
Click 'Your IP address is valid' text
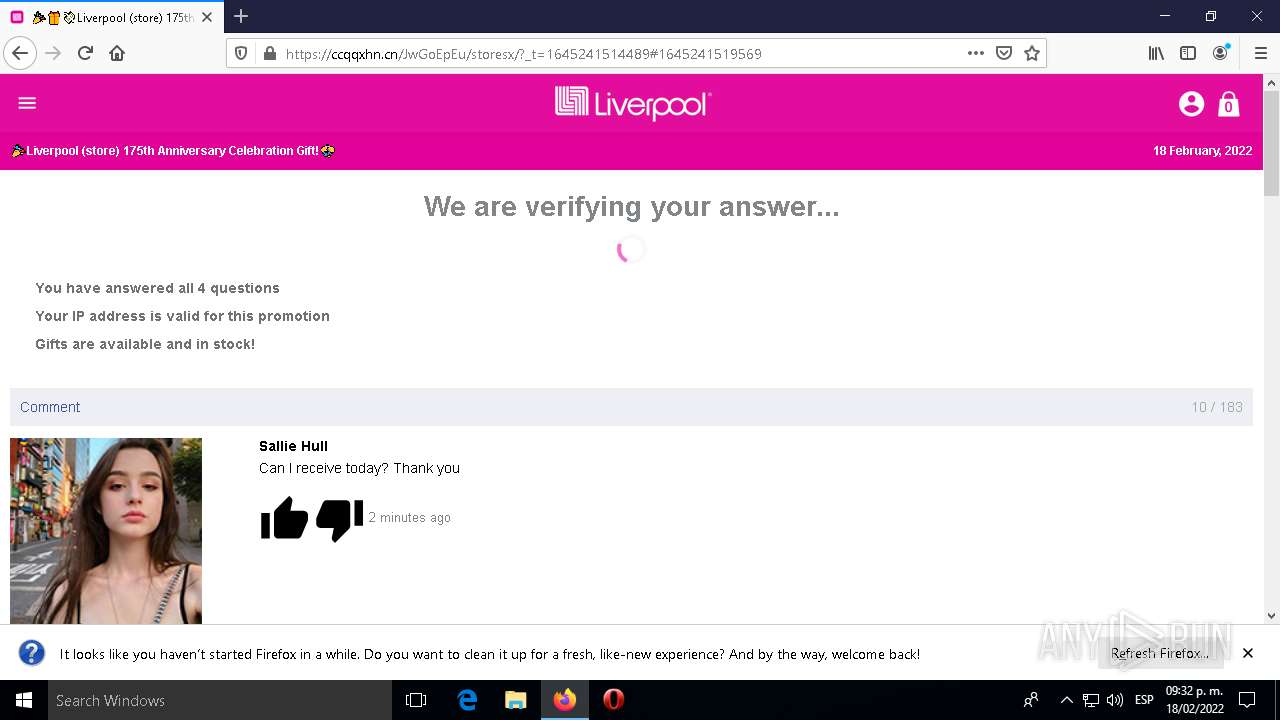[x=182, y=316]
